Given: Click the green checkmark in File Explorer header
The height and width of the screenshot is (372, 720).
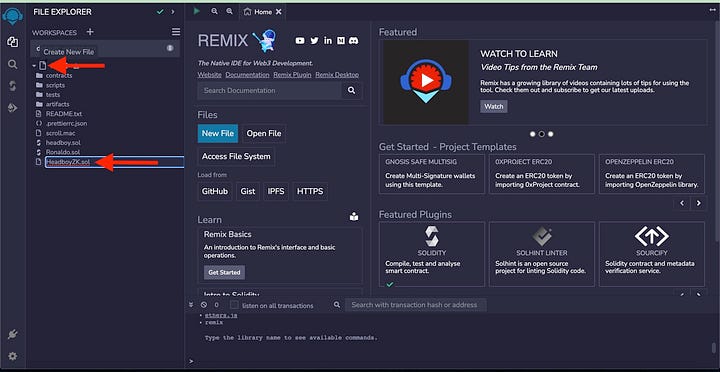Looking at the screenshot, I should point(160,12).
